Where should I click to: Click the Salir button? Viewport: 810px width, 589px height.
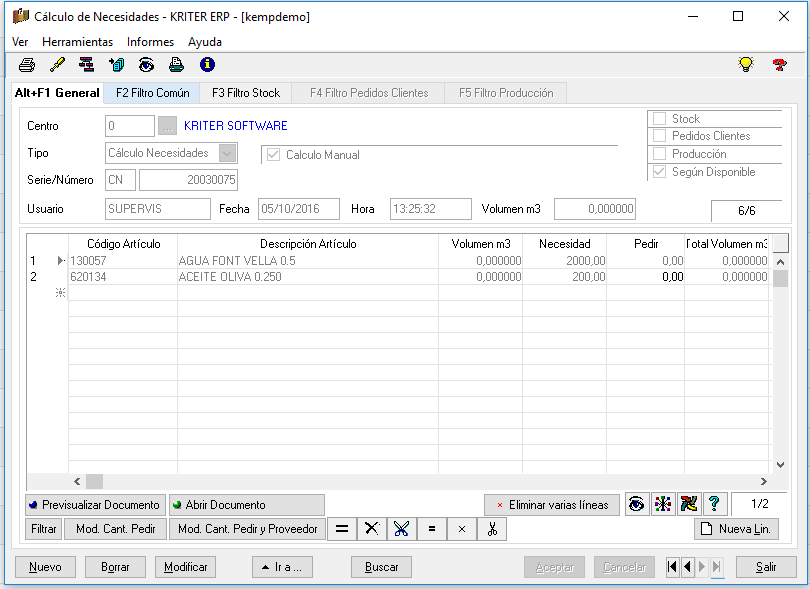pyautogui.click(x=766, y=567)
